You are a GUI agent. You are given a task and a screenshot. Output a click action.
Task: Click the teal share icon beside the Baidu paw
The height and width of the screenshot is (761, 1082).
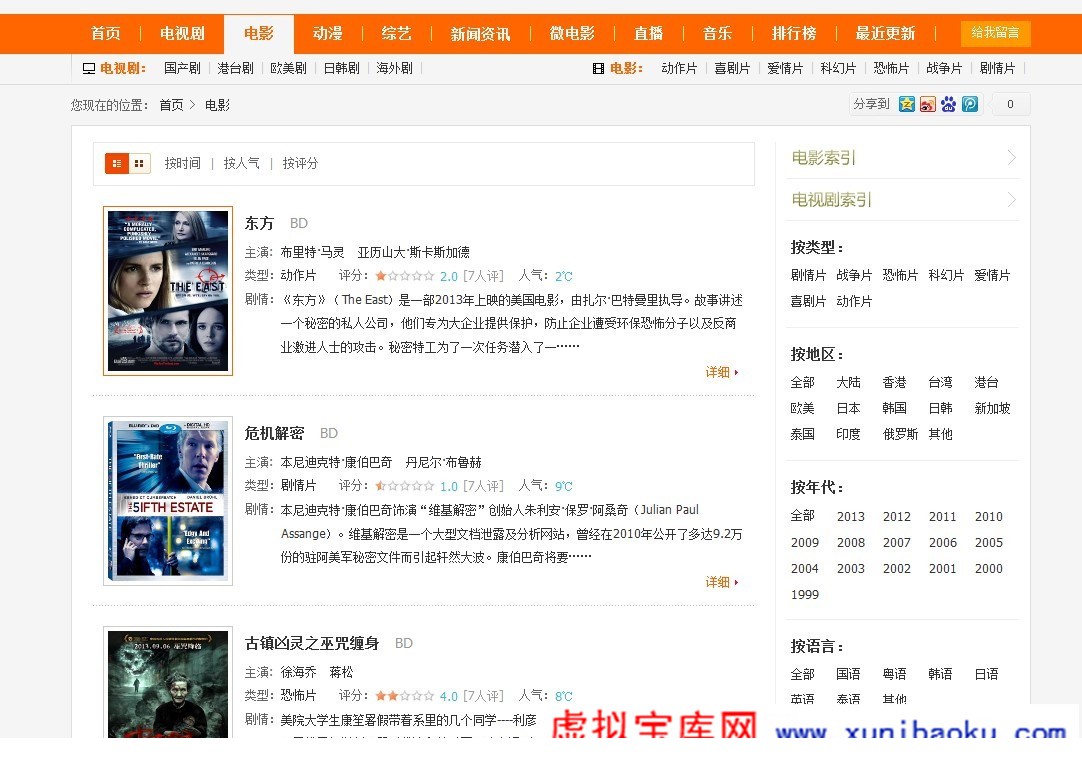[970, 104]
